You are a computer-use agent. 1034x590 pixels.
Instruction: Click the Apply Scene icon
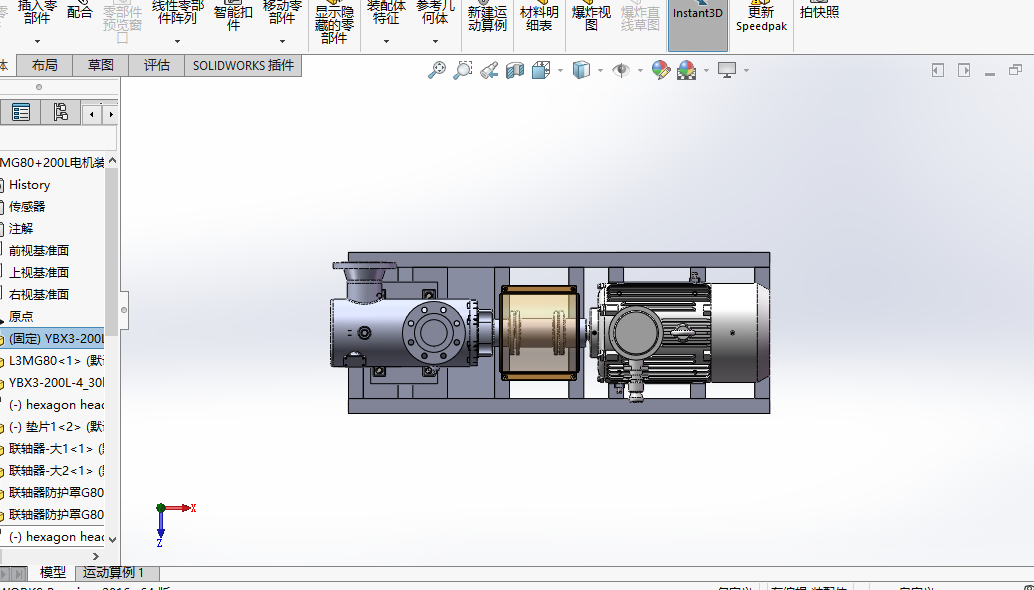coord(686,70)
